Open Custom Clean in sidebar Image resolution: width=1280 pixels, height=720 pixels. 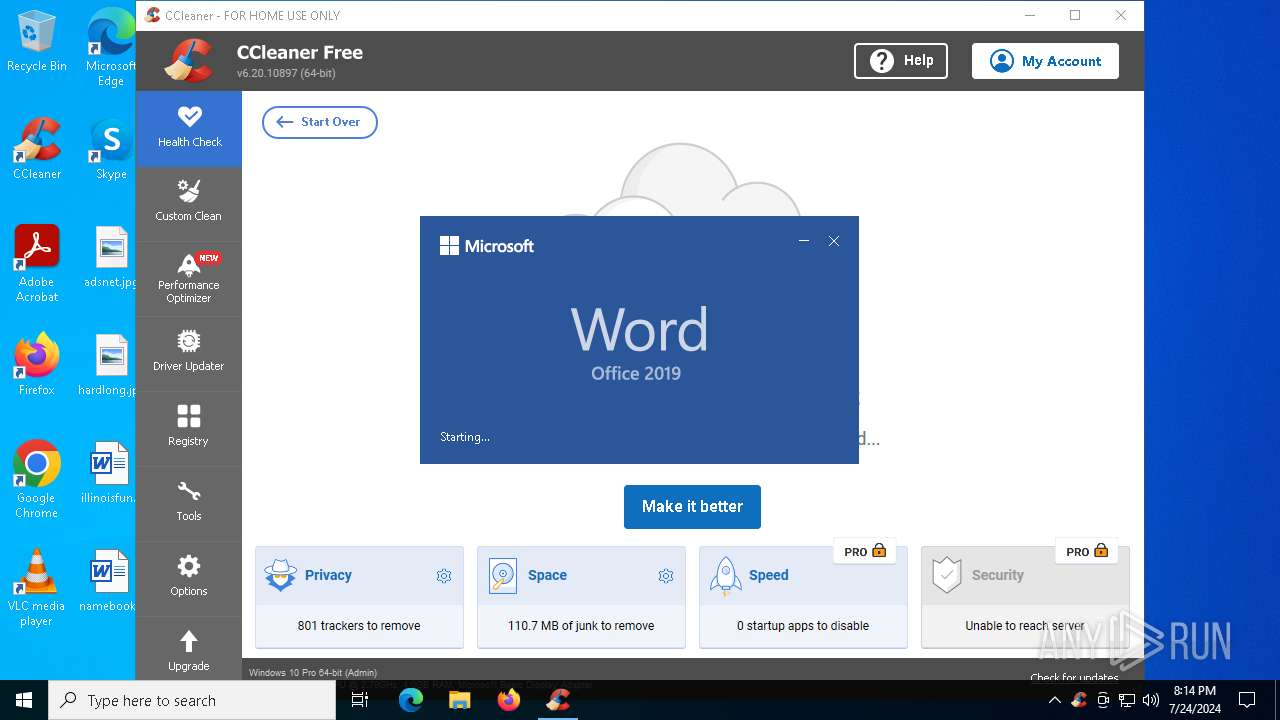click(189, 203)
